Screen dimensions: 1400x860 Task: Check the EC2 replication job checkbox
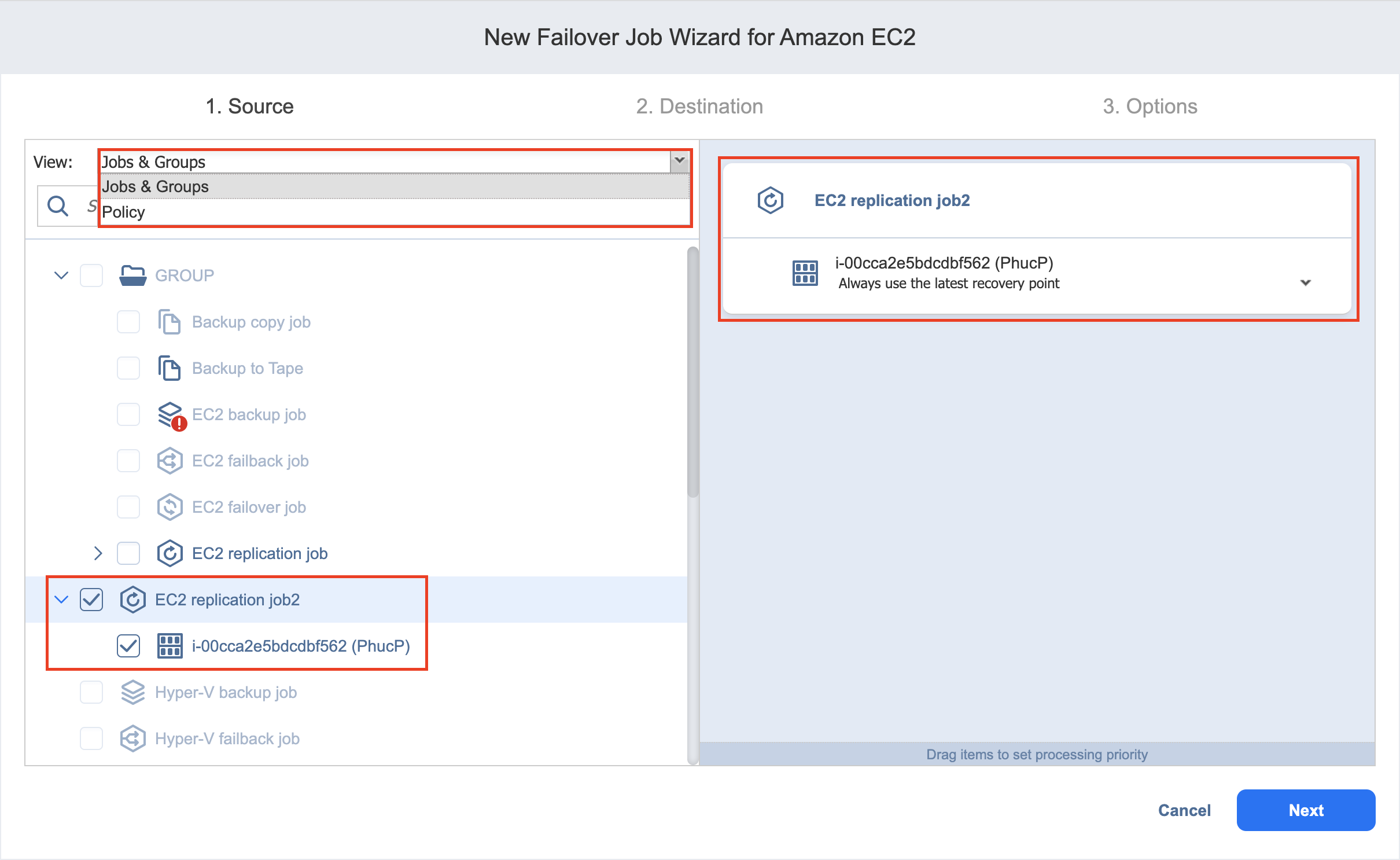[x=128, y=553]
